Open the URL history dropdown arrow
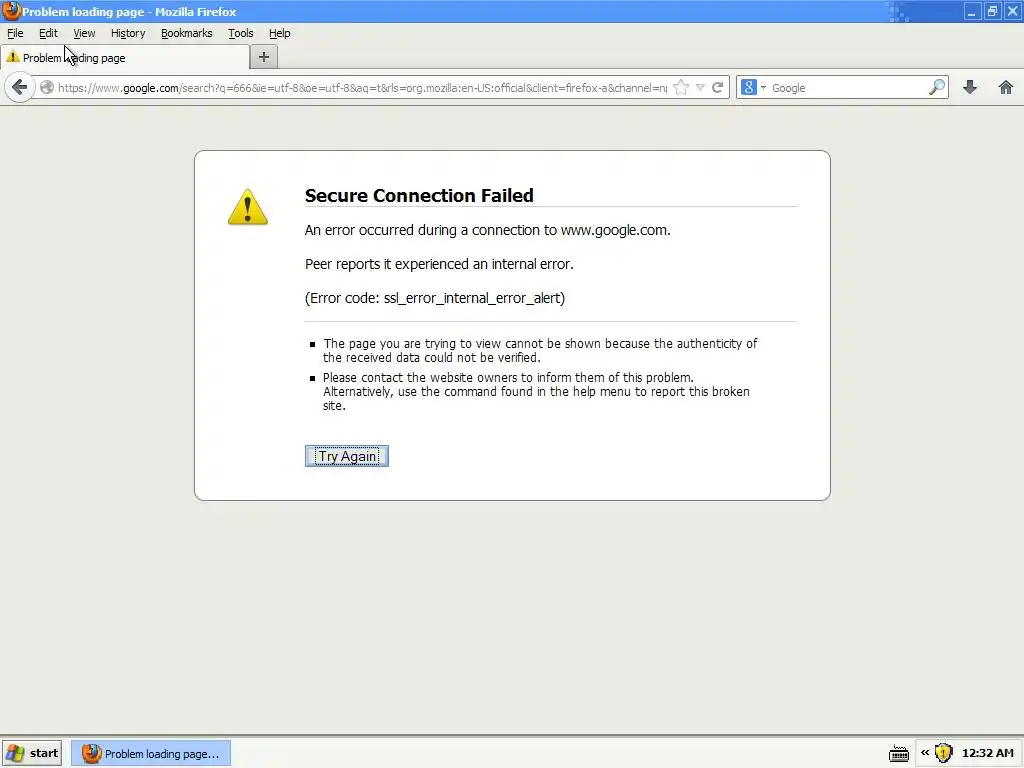Screen dimensions: 1024x768 tap(700, 88)
